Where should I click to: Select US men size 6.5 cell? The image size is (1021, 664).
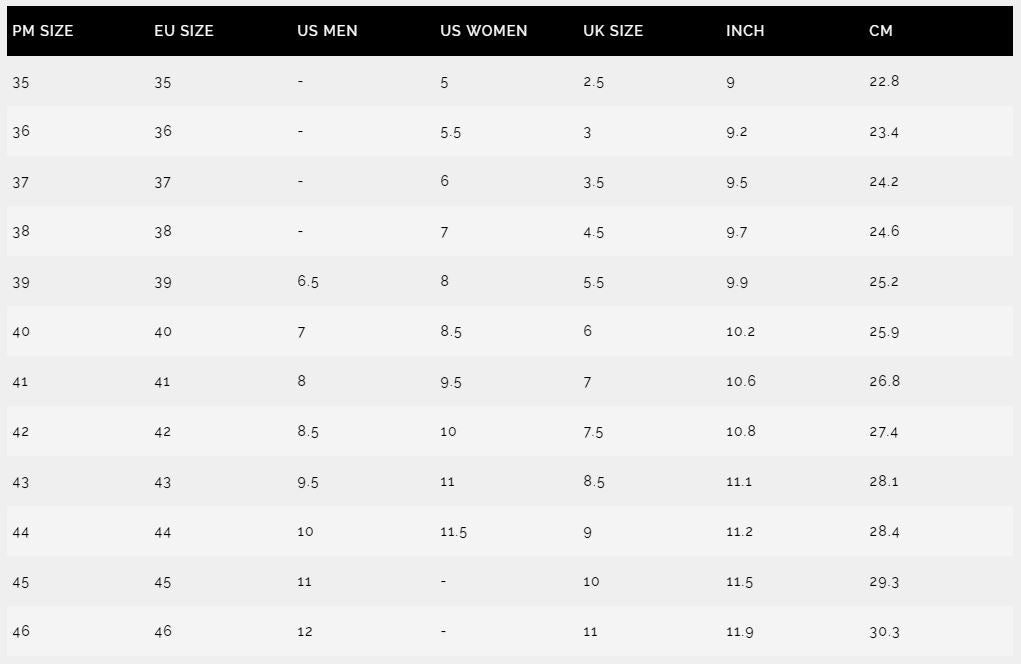[x=307, y=281]
